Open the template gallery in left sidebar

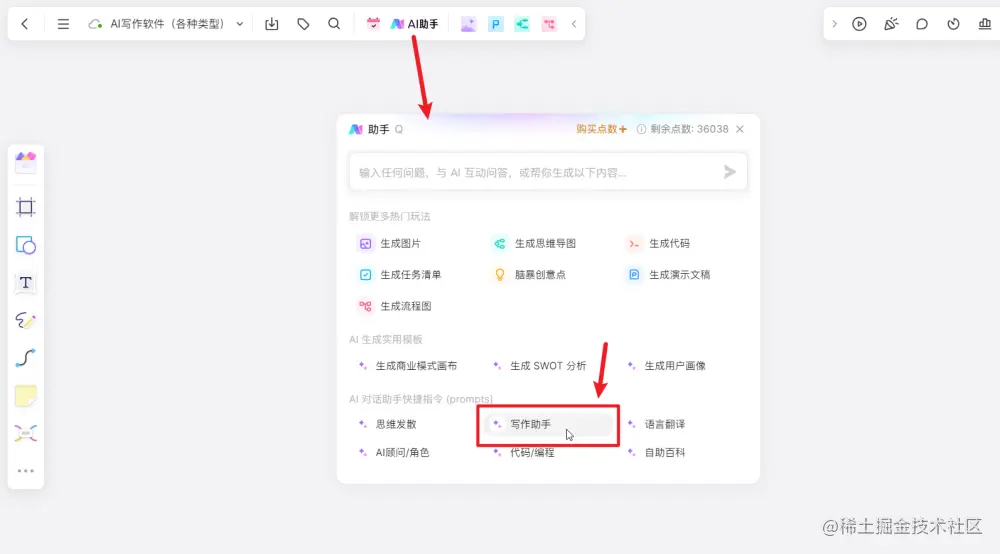(x=26, y=163)
